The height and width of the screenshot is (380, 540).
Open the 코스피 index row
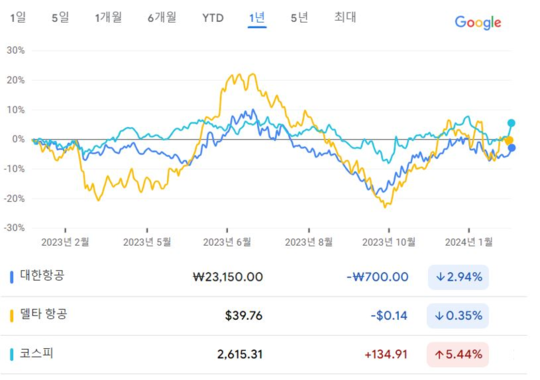263,355
